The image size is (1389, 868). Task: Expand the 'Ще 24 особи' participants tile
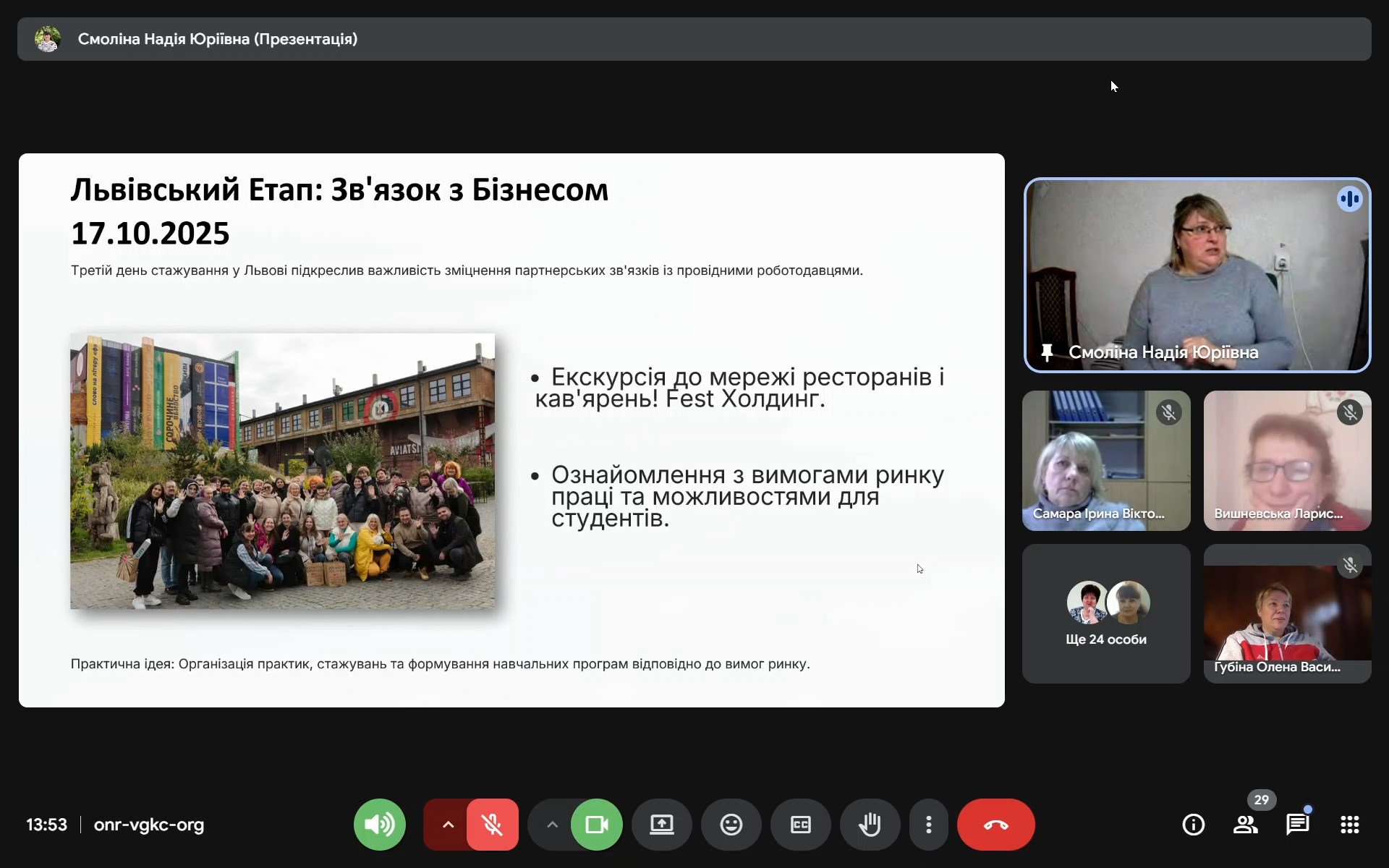1105,613
